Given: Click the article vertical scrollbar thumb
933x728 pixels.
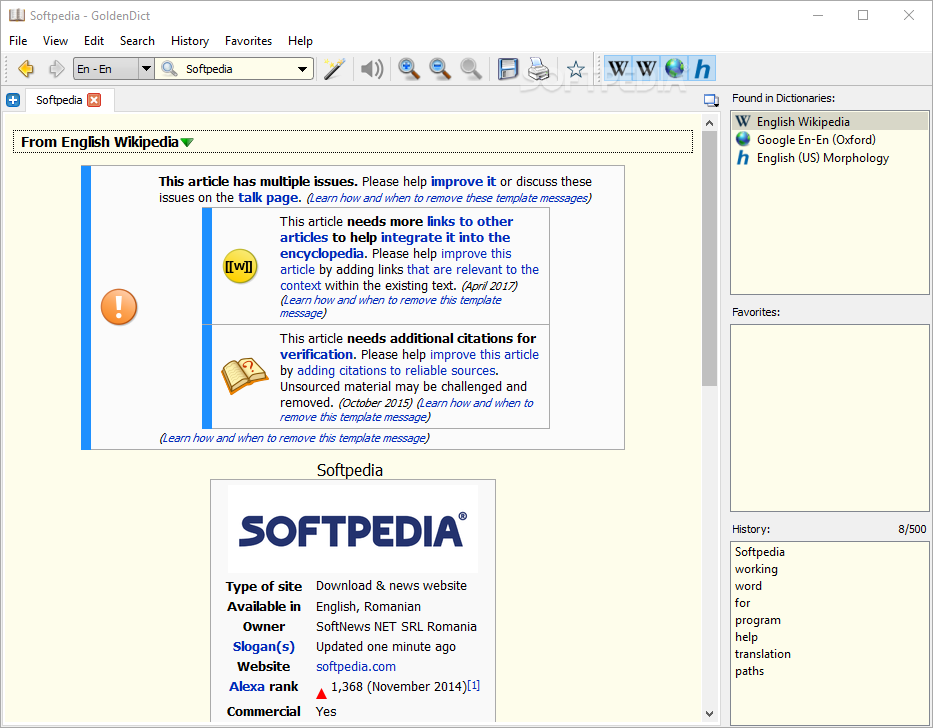Looking at the screenshot, I should (709, 258).
